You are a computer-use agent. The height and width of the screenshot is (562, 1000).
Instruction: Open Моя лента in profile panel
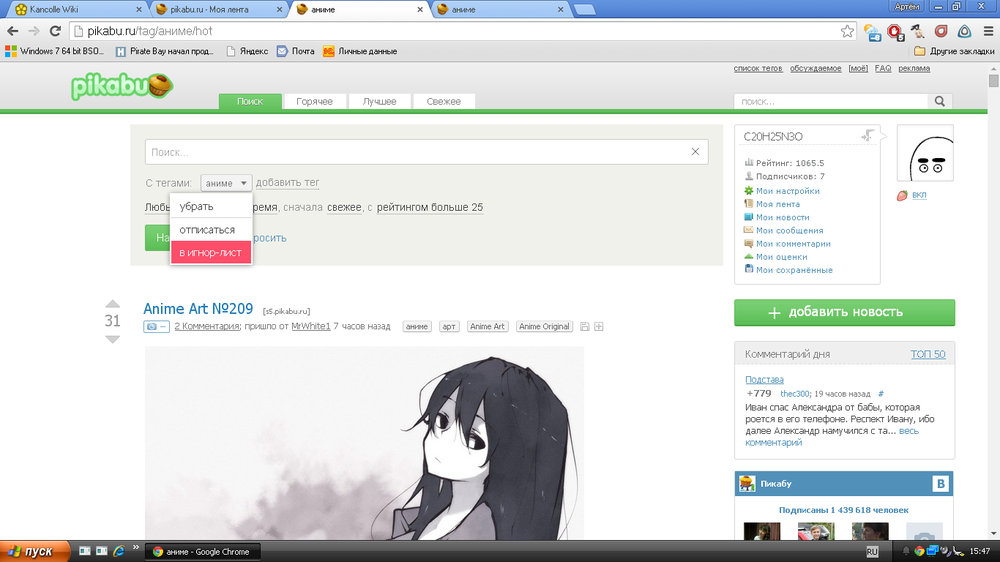(777, 204)
